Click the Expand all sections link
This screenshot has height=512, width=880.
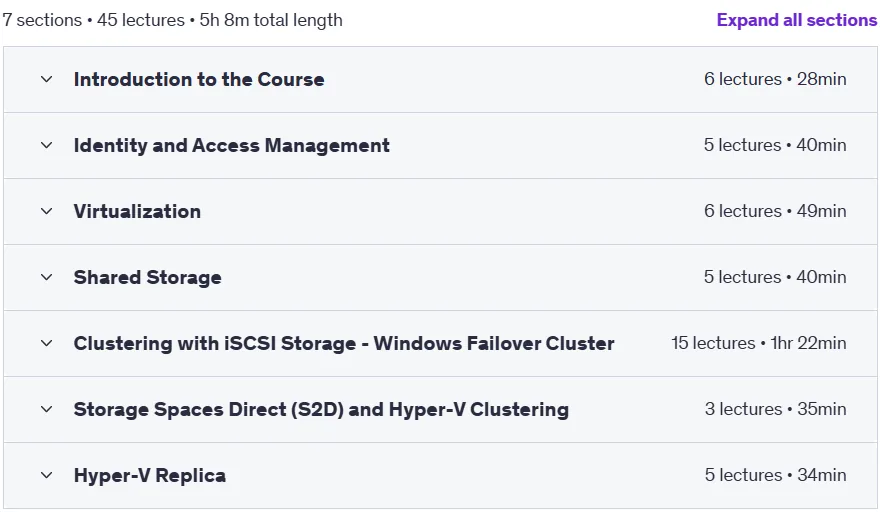(796, 20)
